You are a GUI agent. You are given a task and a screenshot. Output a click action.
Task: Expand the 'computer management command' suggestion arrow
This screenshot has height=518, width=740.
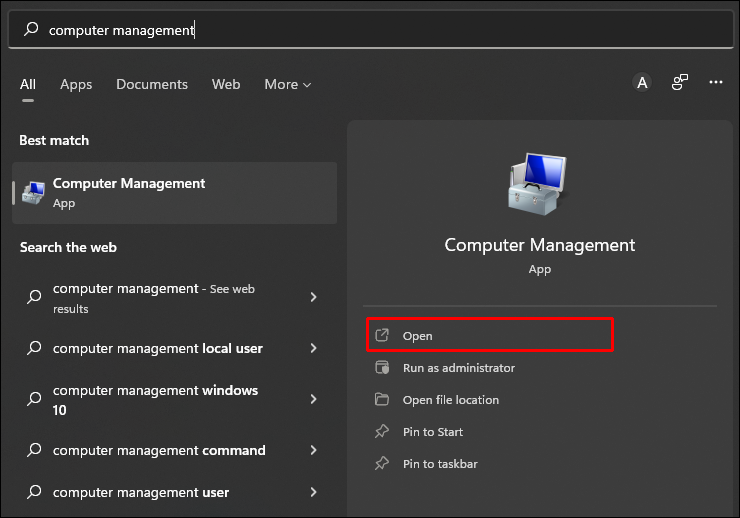click(314, 450)
